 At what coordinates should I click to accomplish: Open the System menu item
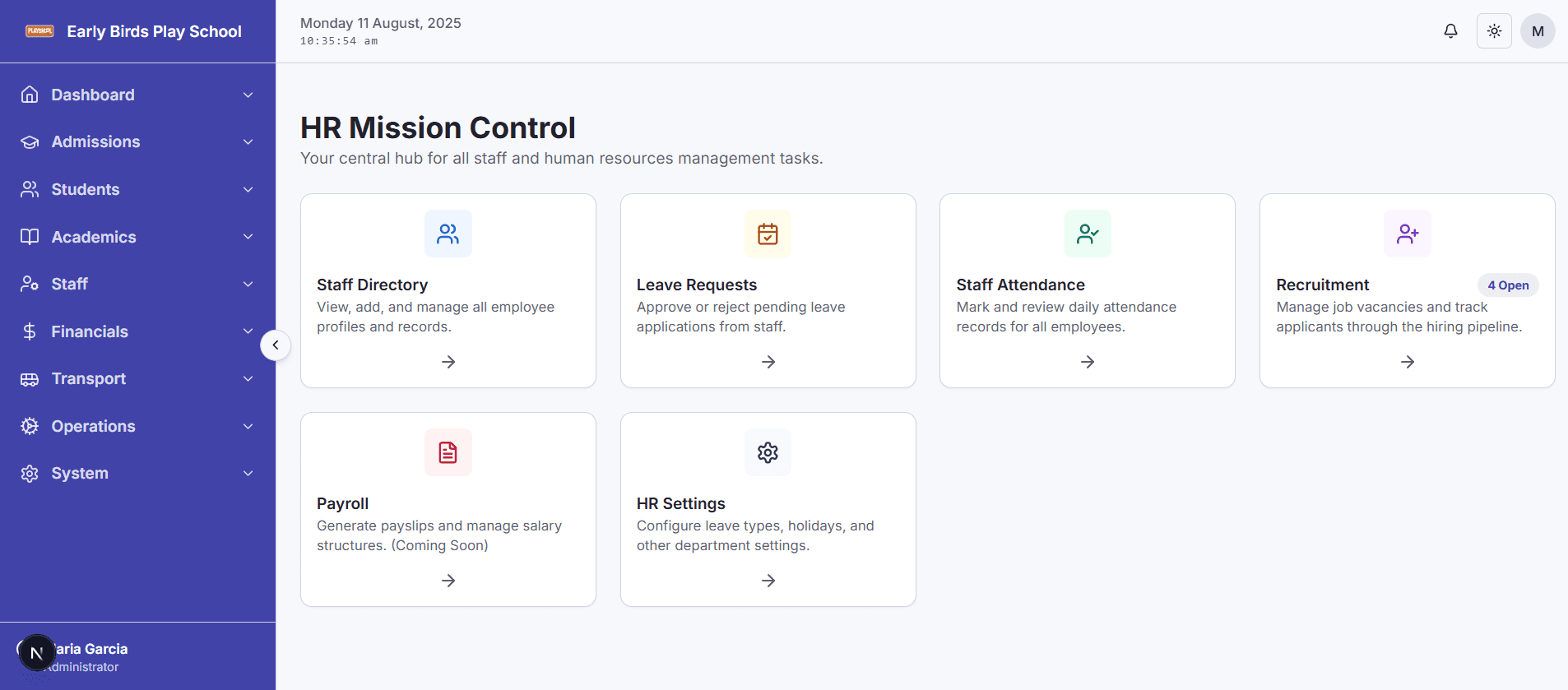[x=137, y=474]
